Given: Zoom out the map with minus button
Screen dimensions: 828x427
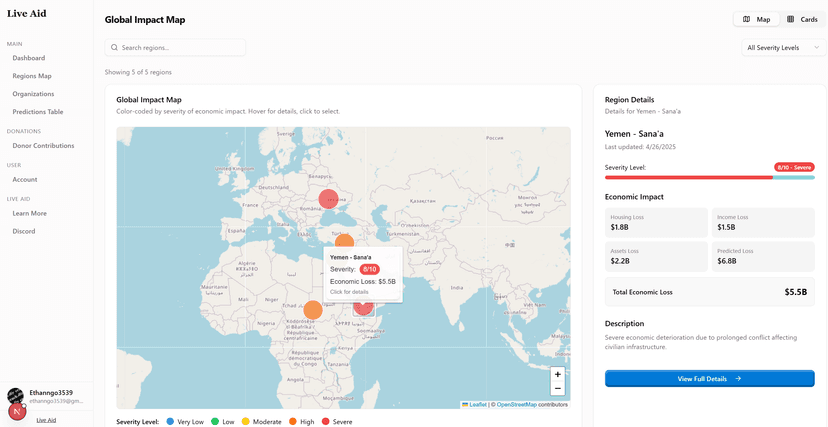Looking at the screenshot, I should click(x=558, y=388).
